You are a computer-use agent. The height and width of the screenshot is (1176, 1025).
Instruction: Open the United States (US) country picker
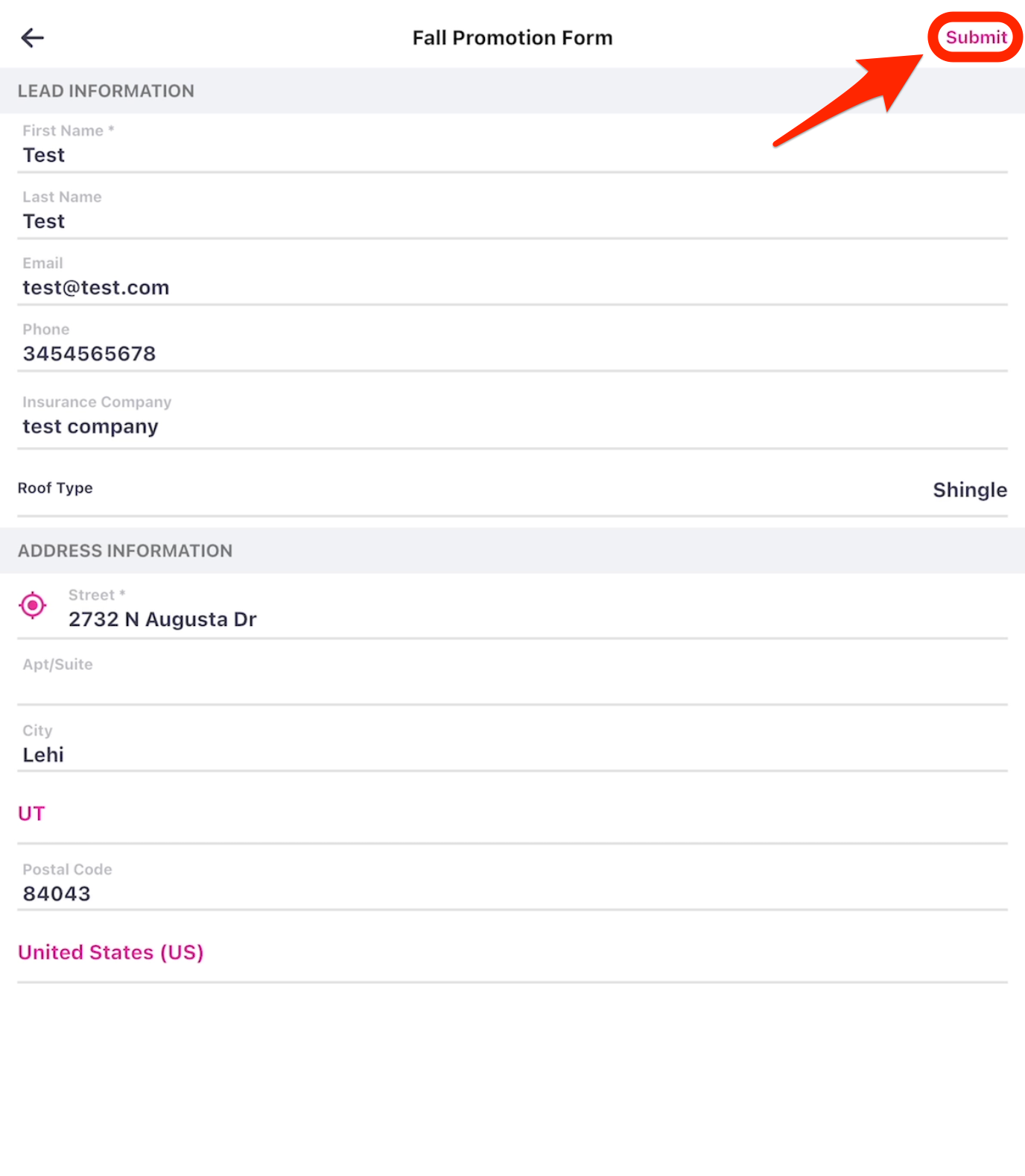(x=111, y=952)
